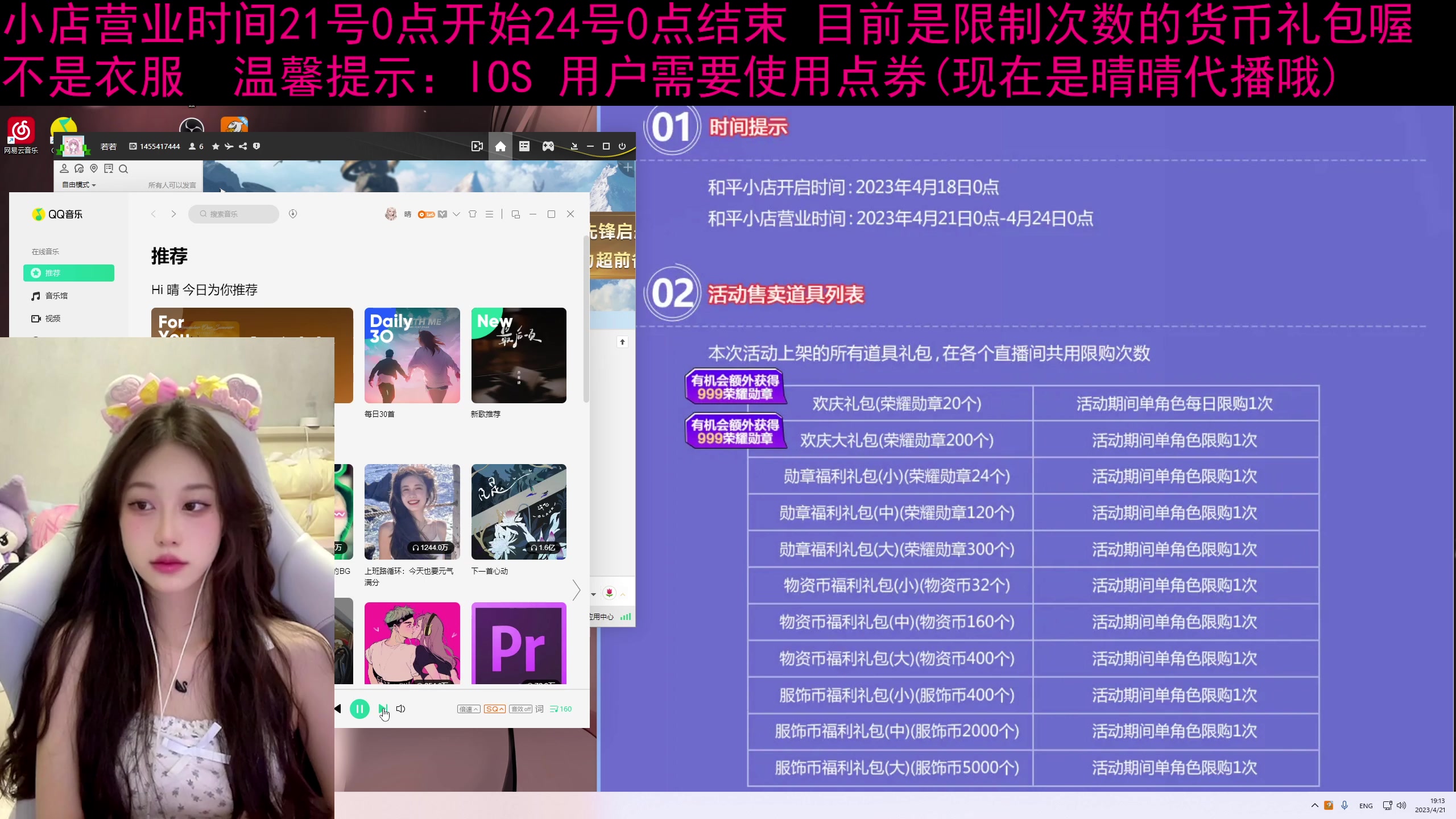Toggle the 音效 off audio effect switch

(x=519, y=709)
